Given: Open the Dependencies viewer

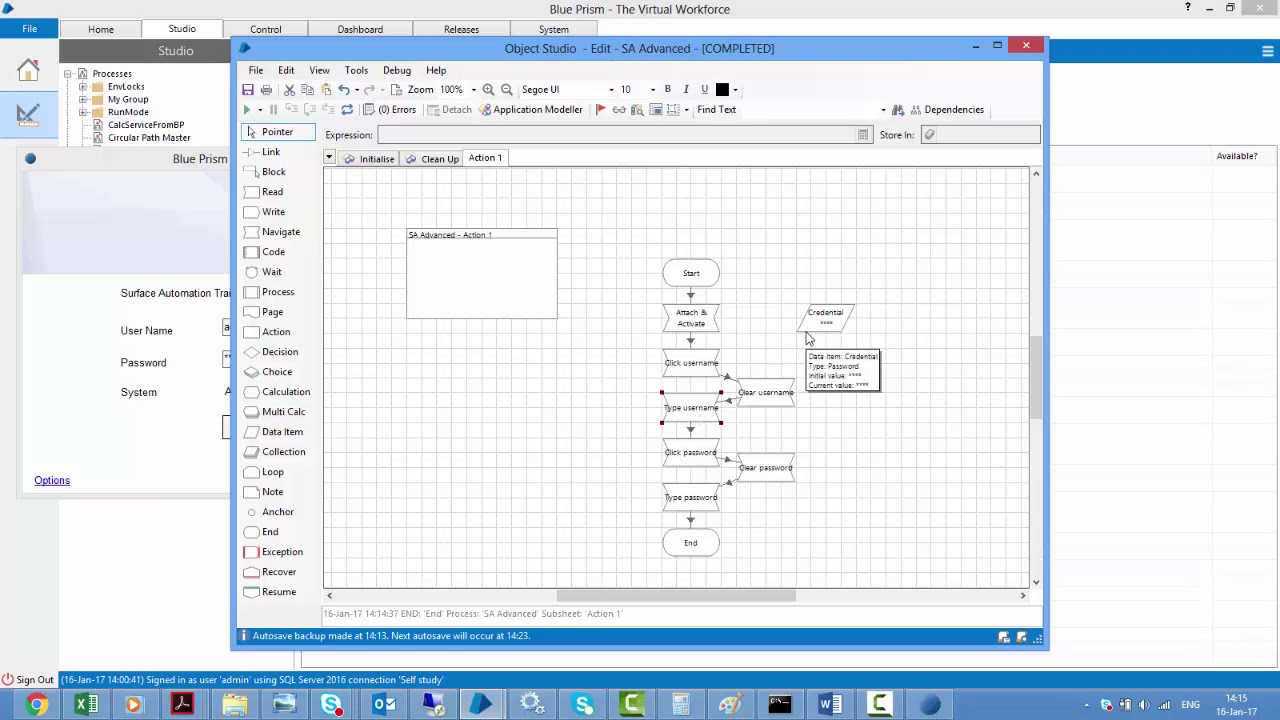Looking at the screenshot, I should 946,110.
